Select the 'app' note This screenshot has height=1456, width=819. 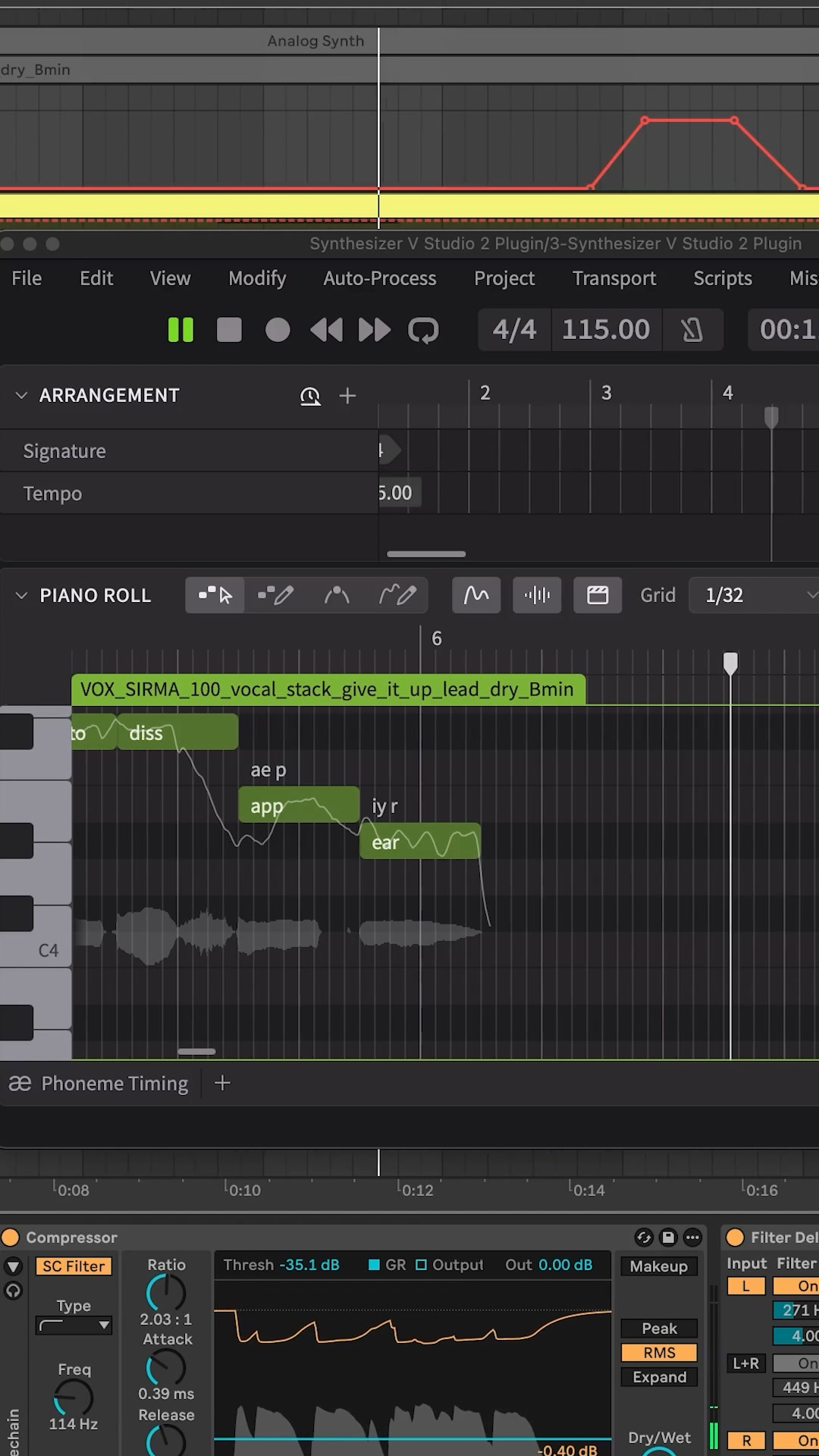coord(299,805)
